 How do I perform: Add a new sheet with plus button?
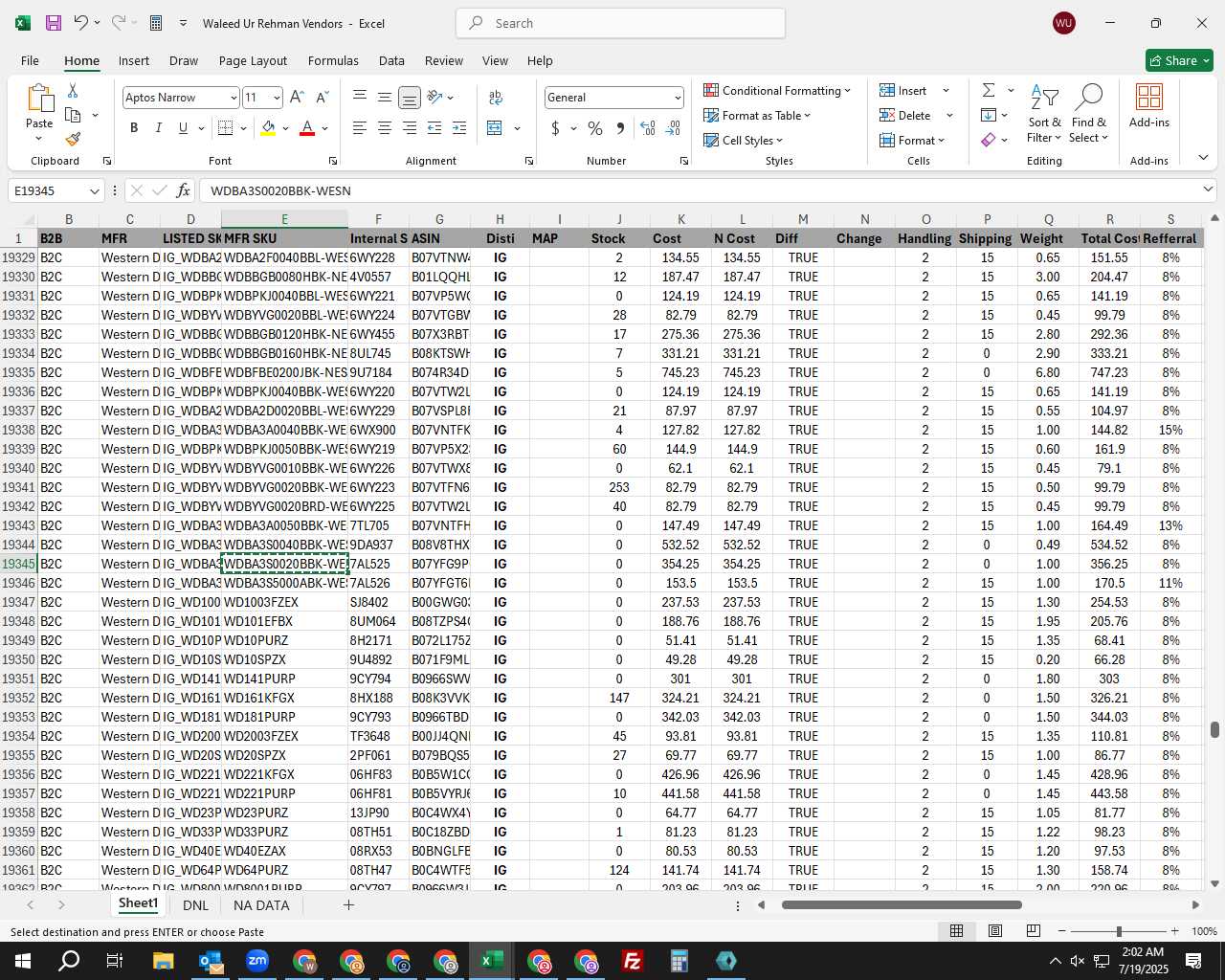click(x=348, y=904)
